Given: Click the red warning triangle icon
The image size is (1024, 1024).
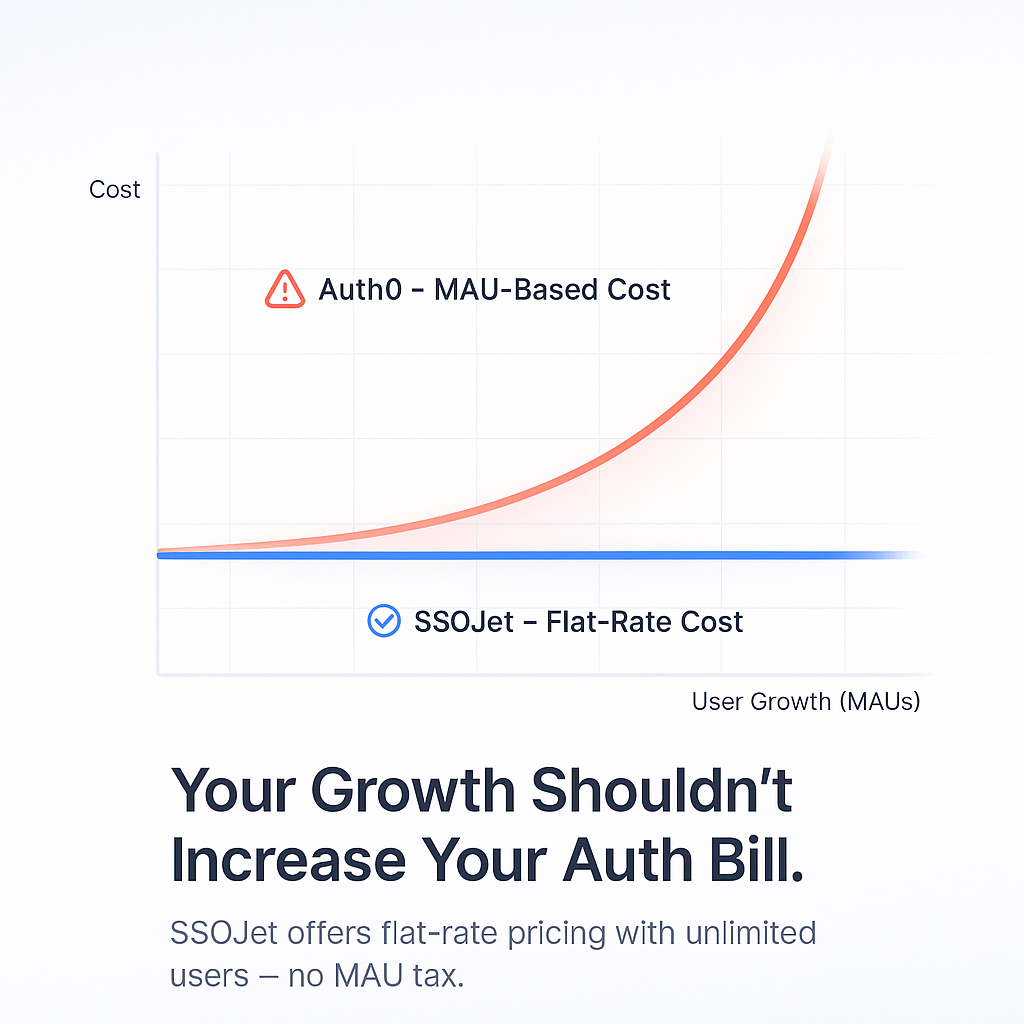Looking at the screenshot, I should pos(284,289).
